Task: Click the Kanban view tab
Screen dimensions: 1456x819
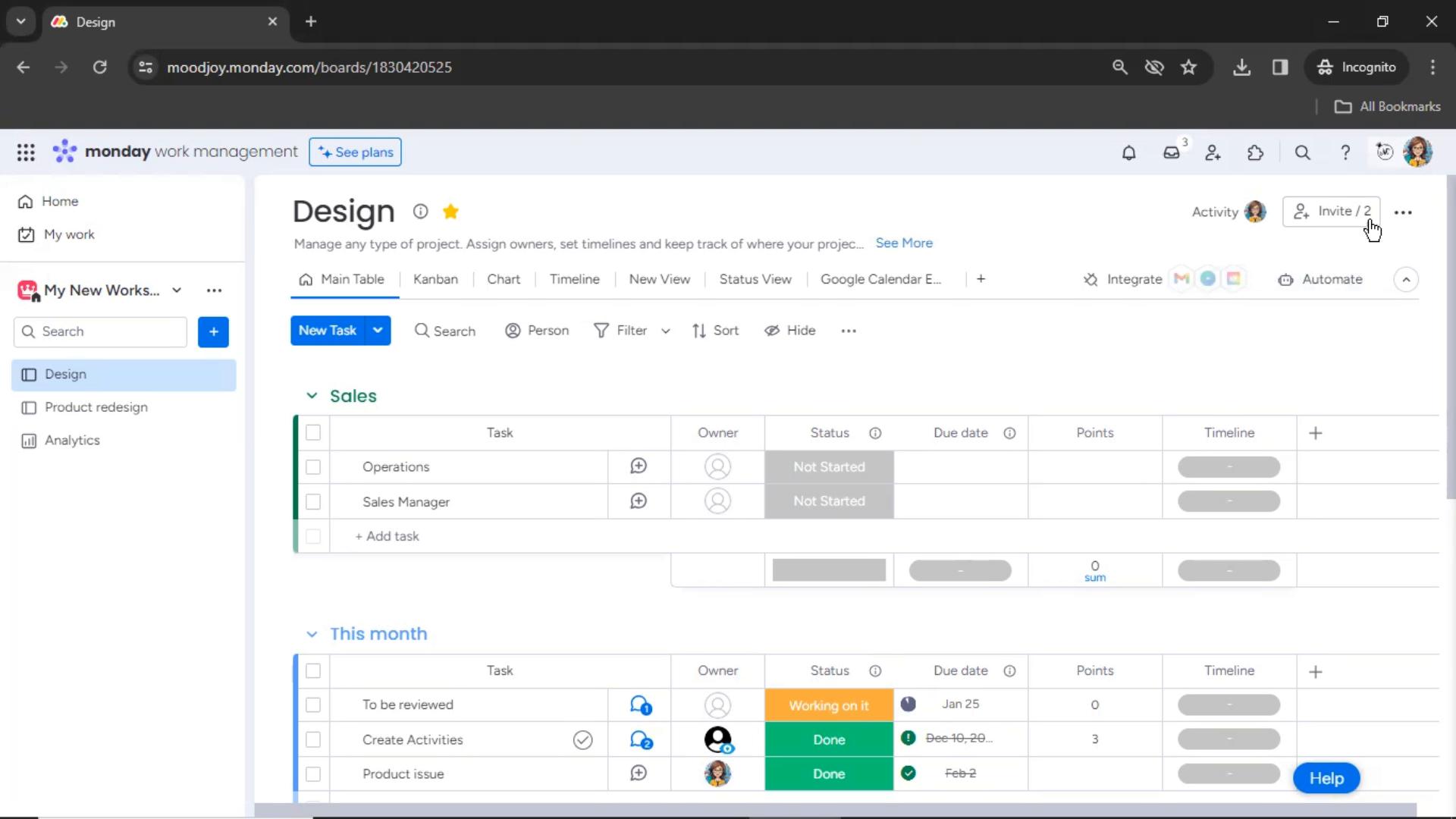Action: click(435, 279)
